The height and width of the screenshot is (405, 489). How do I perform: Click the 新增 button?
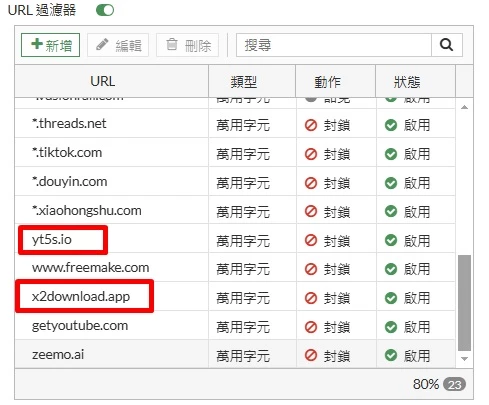click(50, 45)
